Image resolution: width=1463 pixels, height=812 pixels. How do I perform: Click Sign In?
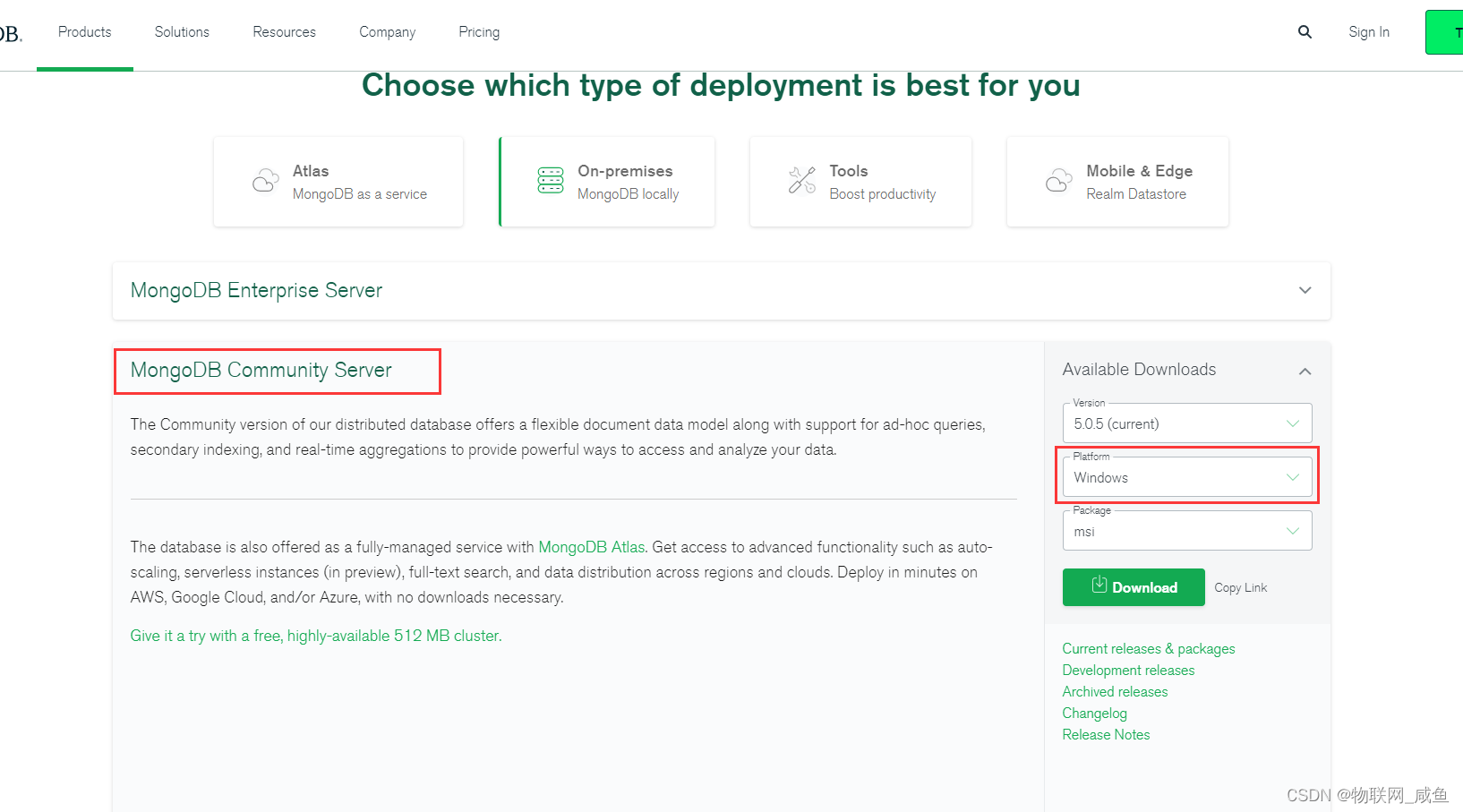coord(1368,31)
